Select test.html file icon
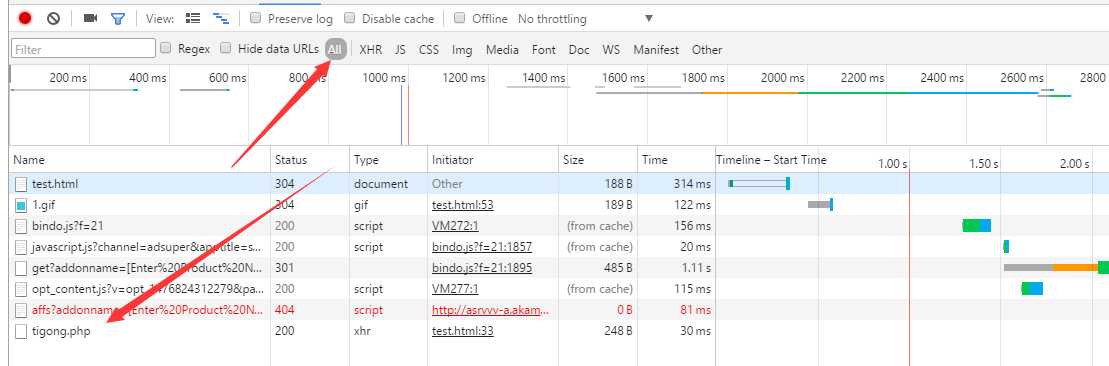This screenshot has width=1109, height=366. (21, 184)
